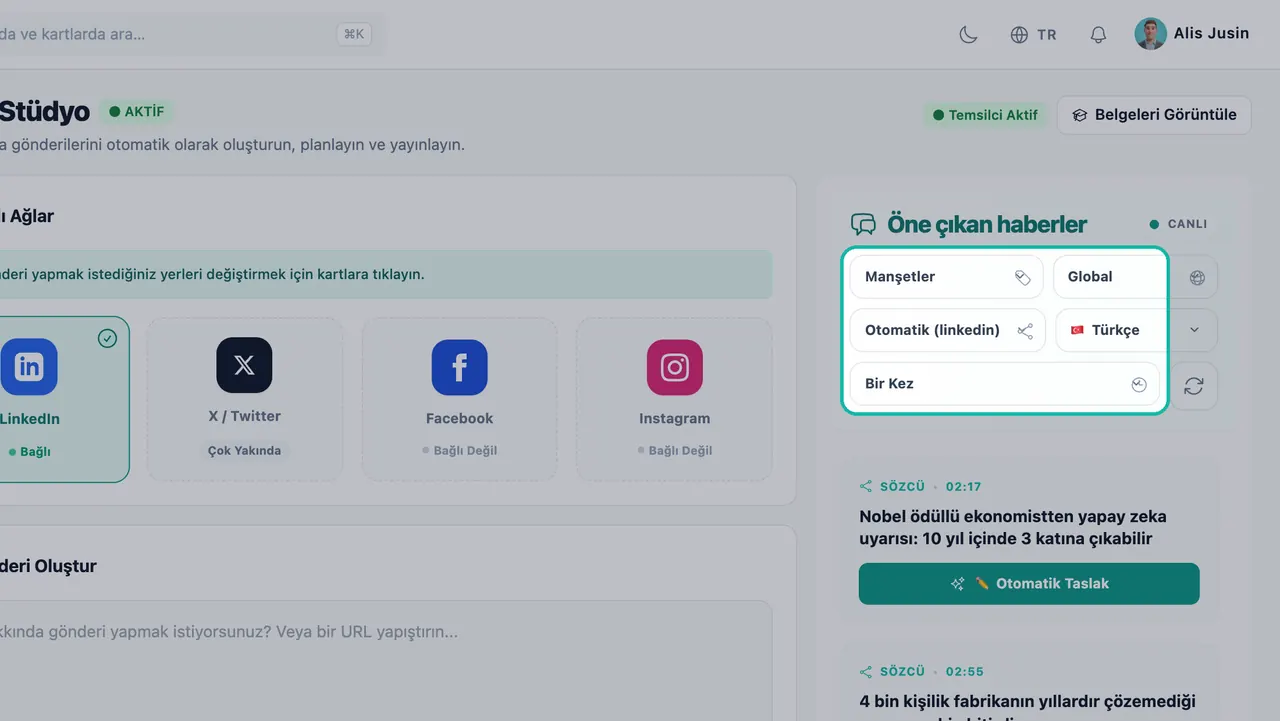The image size is (1280, 721).
Task: Click Alis Jusin's profile avatar
Action: click(x=1150, y=34)
